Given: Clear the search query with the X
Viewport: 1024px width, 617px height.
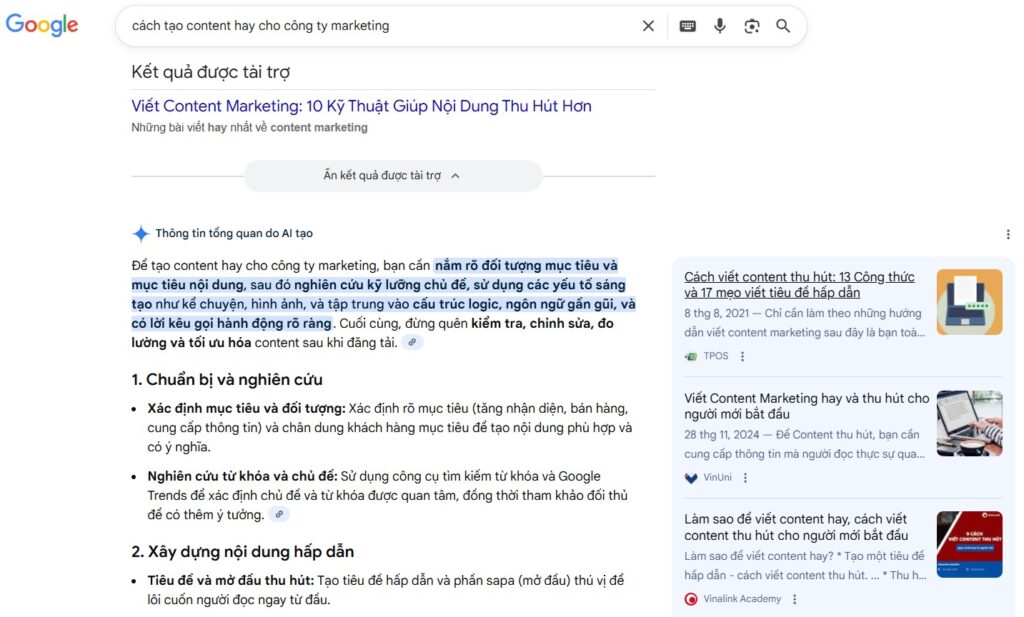Looking at the screenshot, I should [x=647, y=26].
